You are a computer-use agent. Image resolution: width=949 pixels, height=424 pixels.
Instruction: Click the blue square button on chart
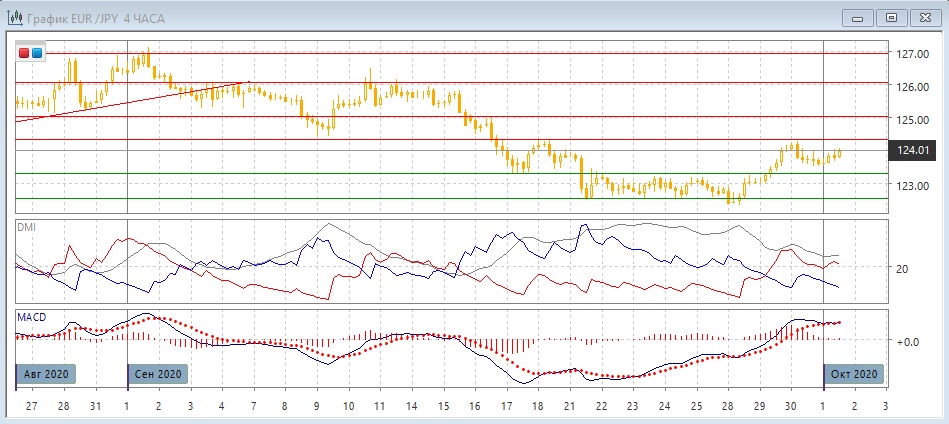pyautogui.click(x=37, y=53)
